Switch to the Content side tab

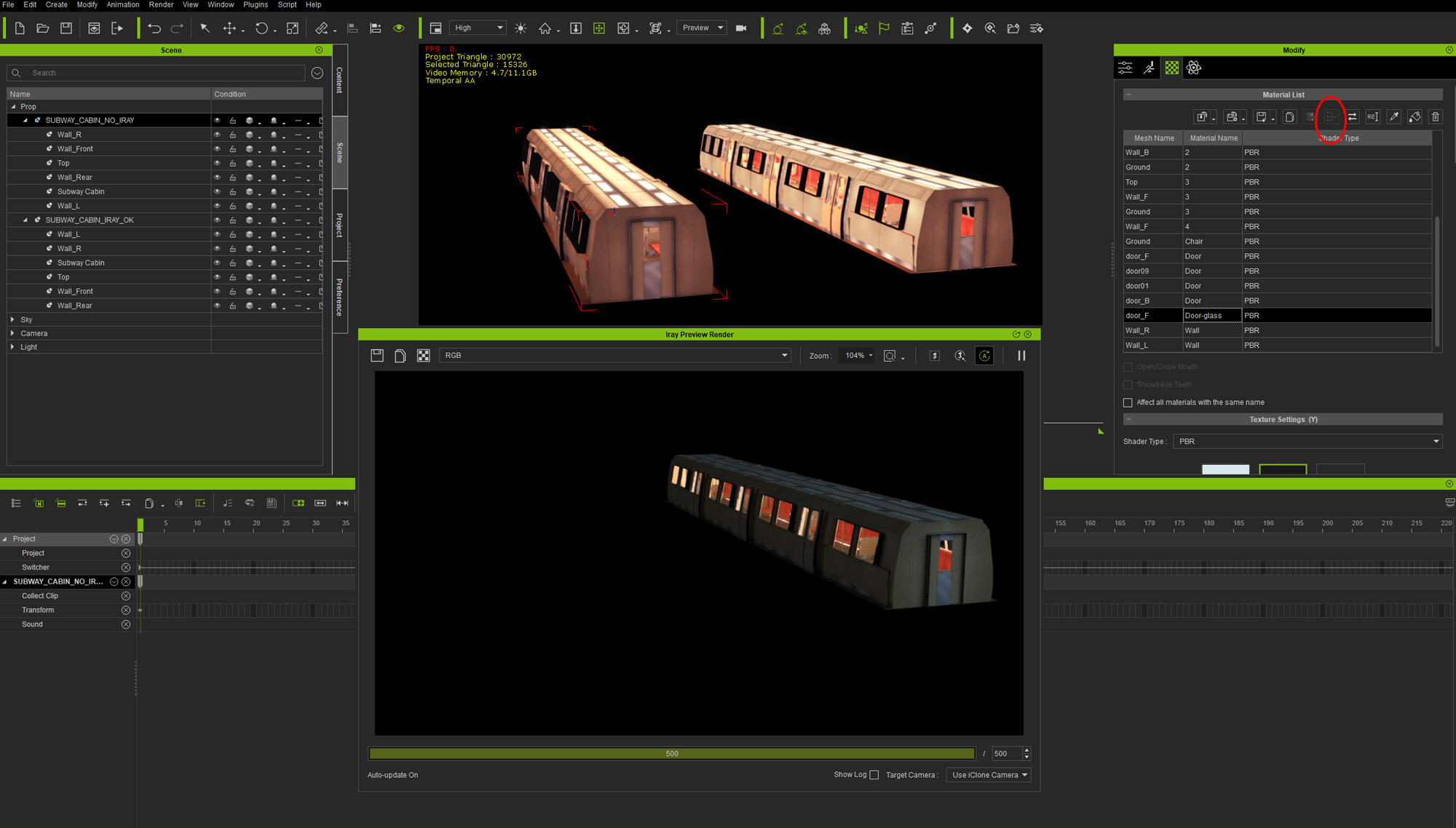[x=339, y=80]
